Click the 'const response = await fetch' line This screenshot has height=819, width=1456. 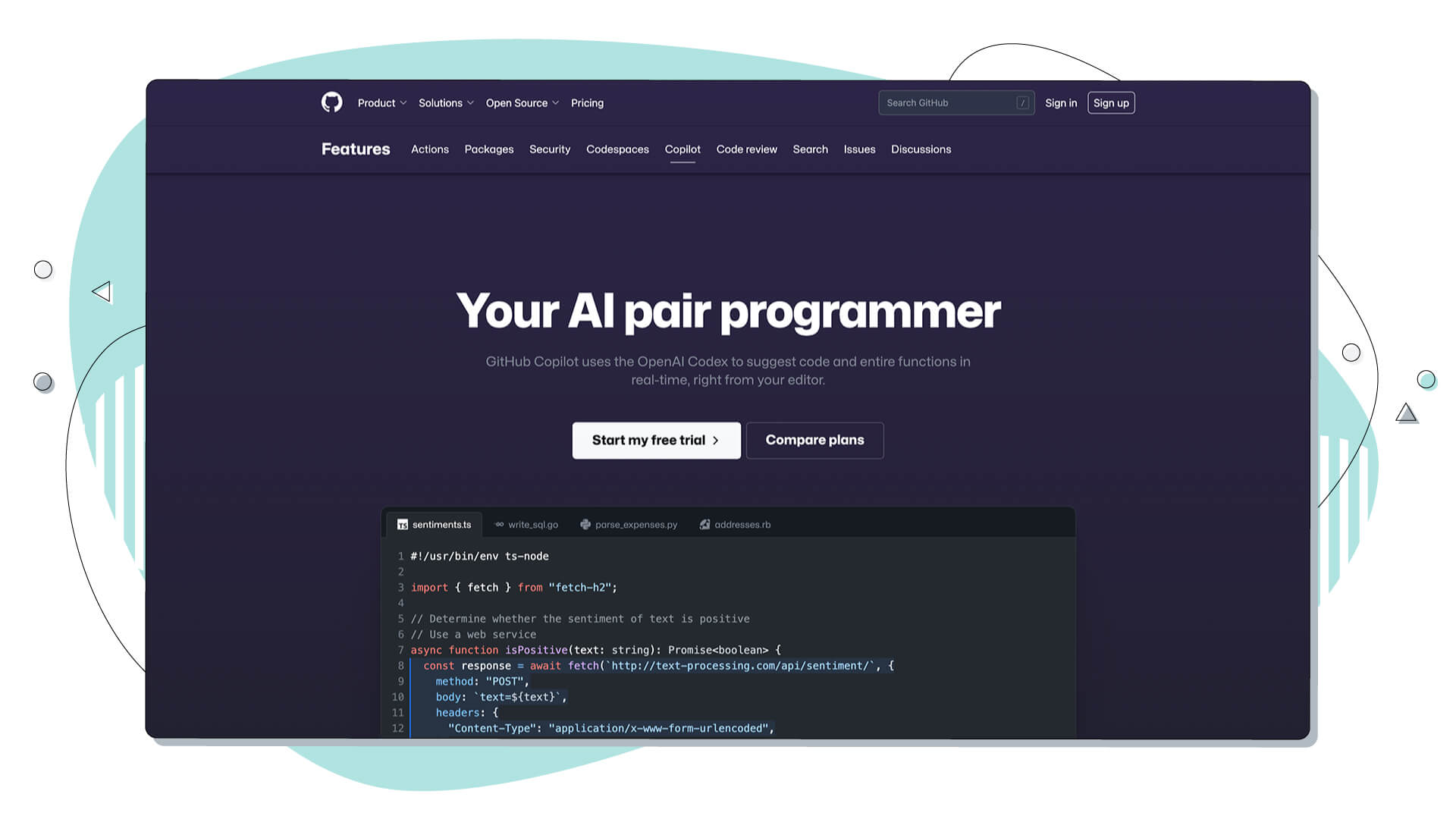click(x=658, y=666)
